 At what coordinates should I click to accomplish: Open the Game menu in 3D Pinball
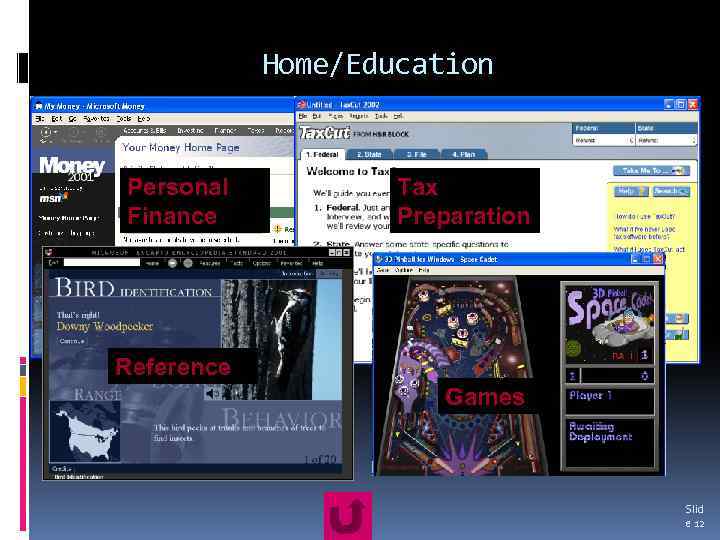(x=382, y=270)
